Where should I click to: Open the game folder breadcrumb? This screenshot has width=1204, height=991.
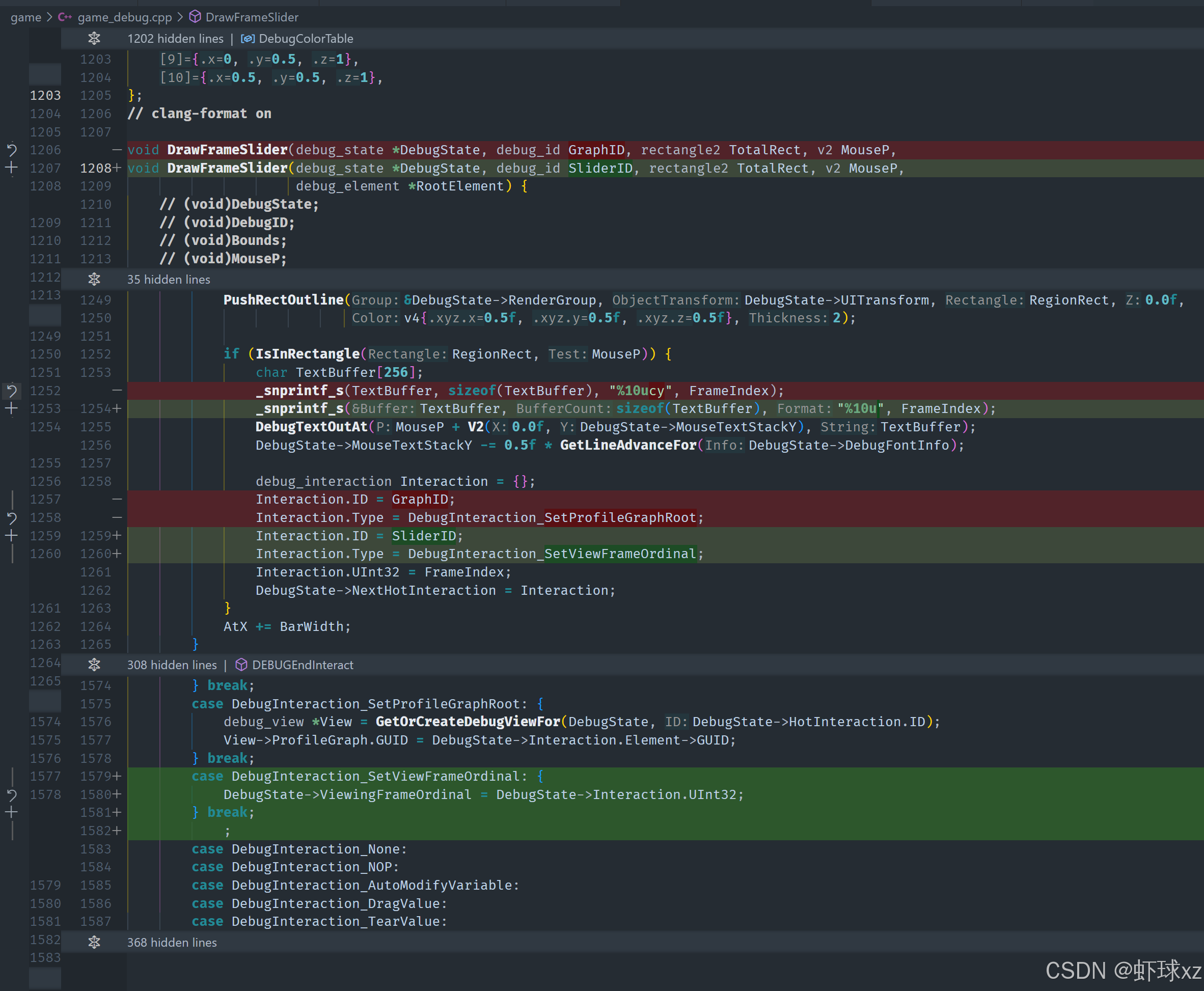pos(25,17)
